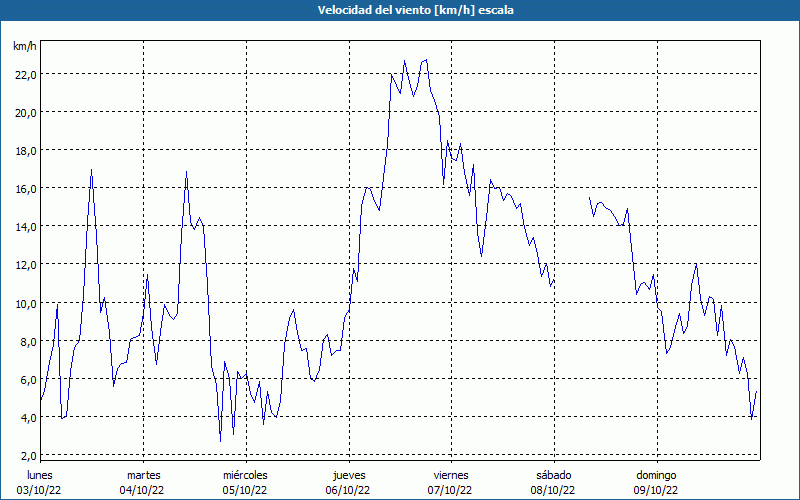
Task: Select the 10,0 y-axis value
Action: coord(26,304)
